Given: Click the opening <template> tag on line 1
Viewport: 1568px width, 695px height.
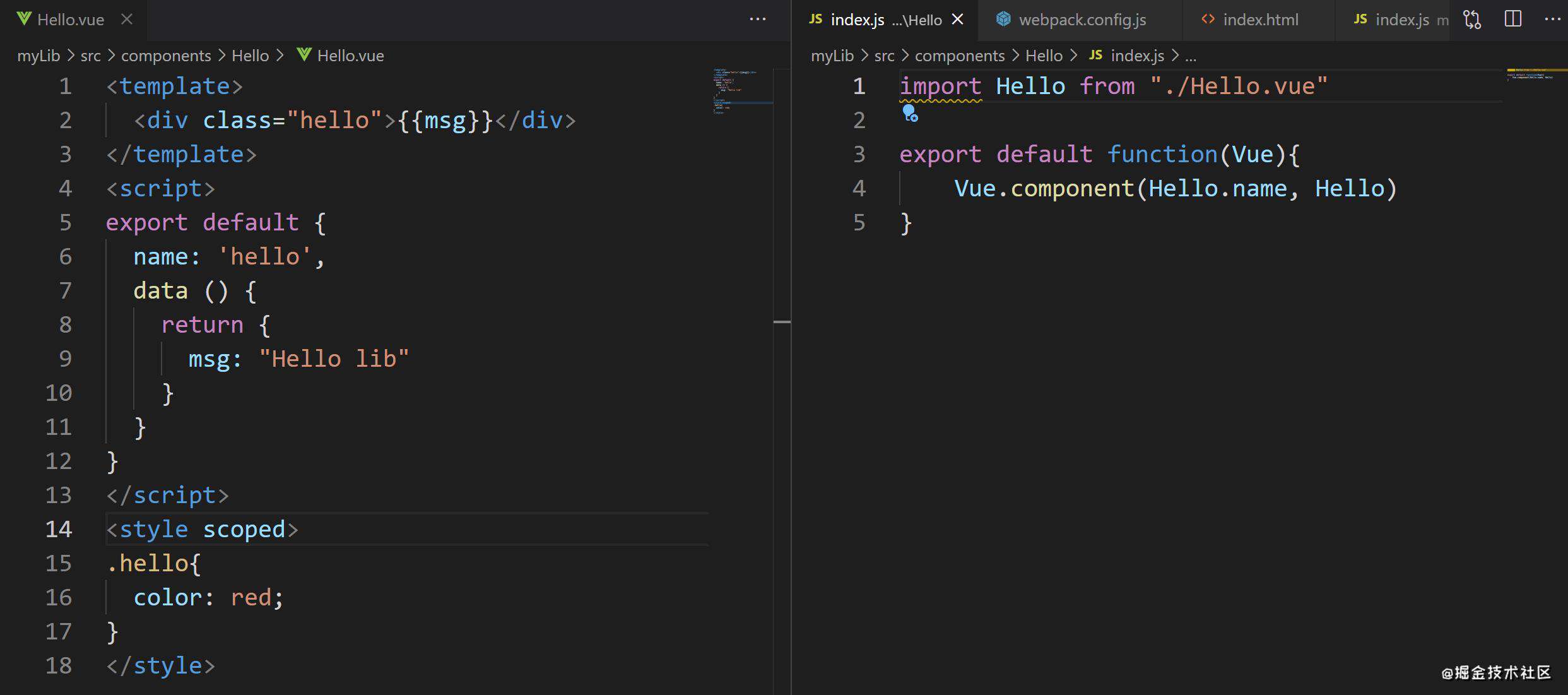Looking at the screenshot, I should coord(174,86).
